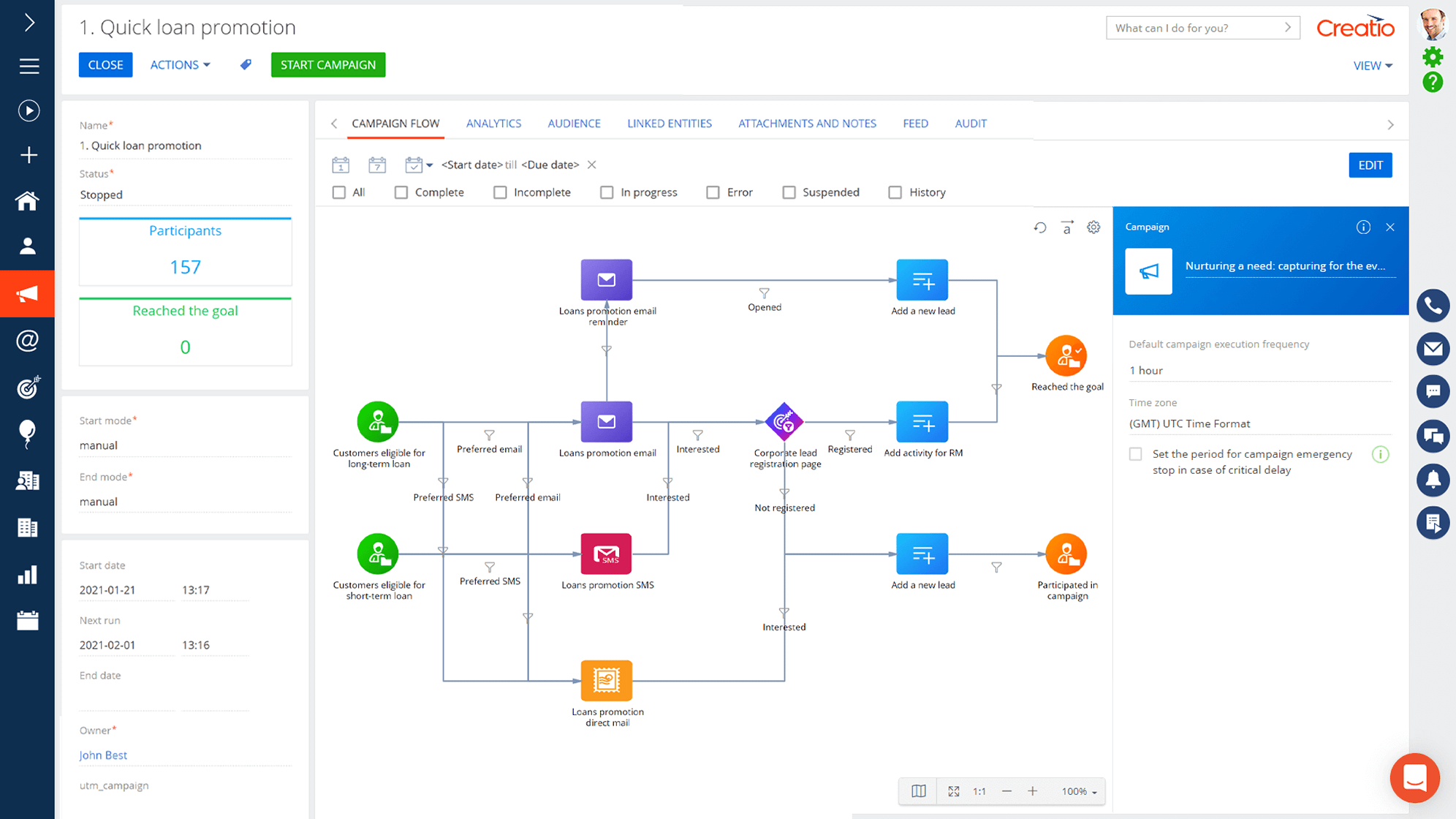Open the John Best owner link
The image size is (1456, 819).
[x=103, y=755]
